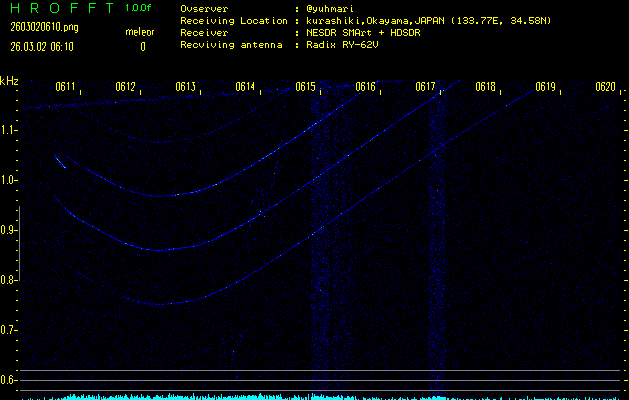The height and width of the screenshot is (400, 629).
Task: Click the 0611 time marker
Action: [x=66, y=87]
